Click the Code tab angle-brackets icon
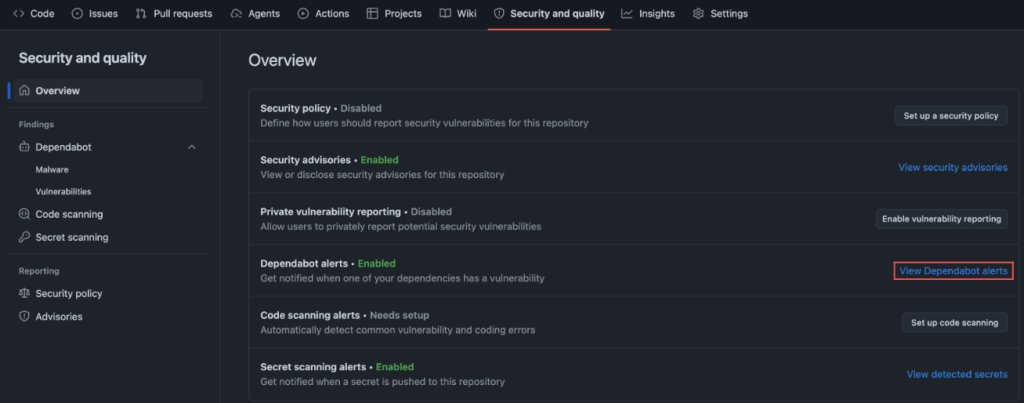This screenshot has height=403, width=1024. [19, 13]
